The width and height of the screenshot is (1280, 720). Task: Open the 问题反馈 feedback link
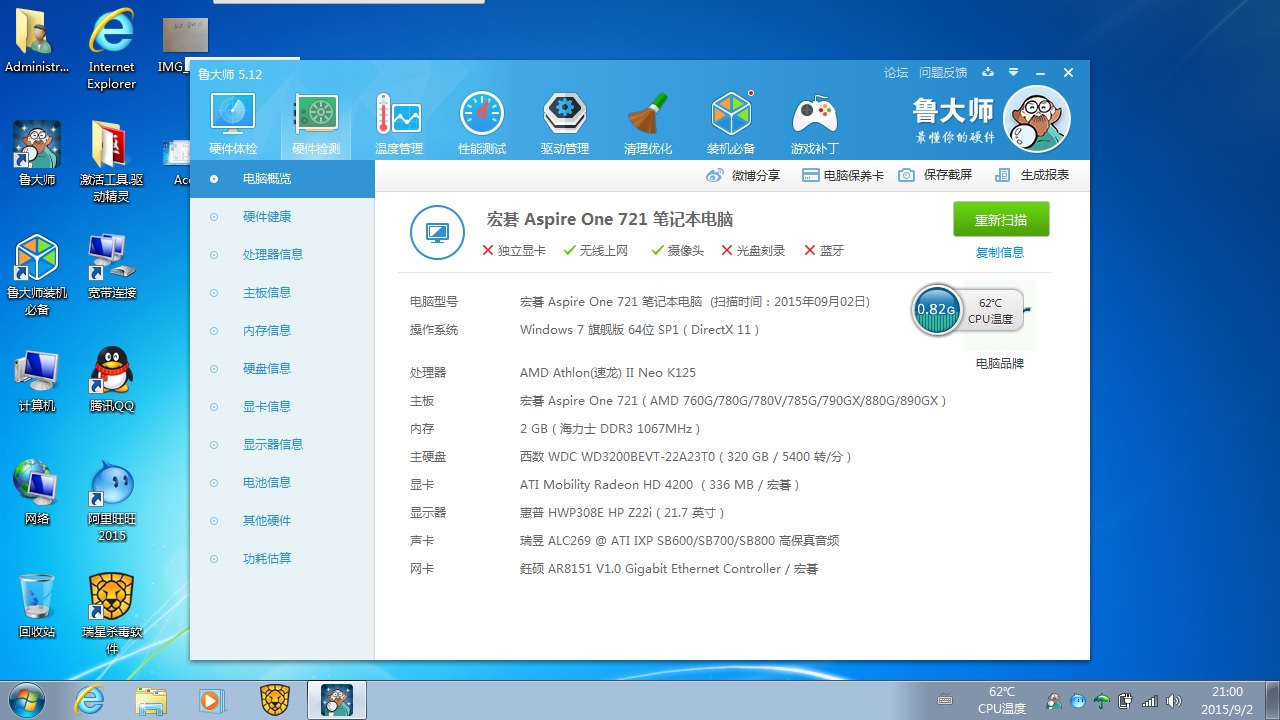(943, 73)
